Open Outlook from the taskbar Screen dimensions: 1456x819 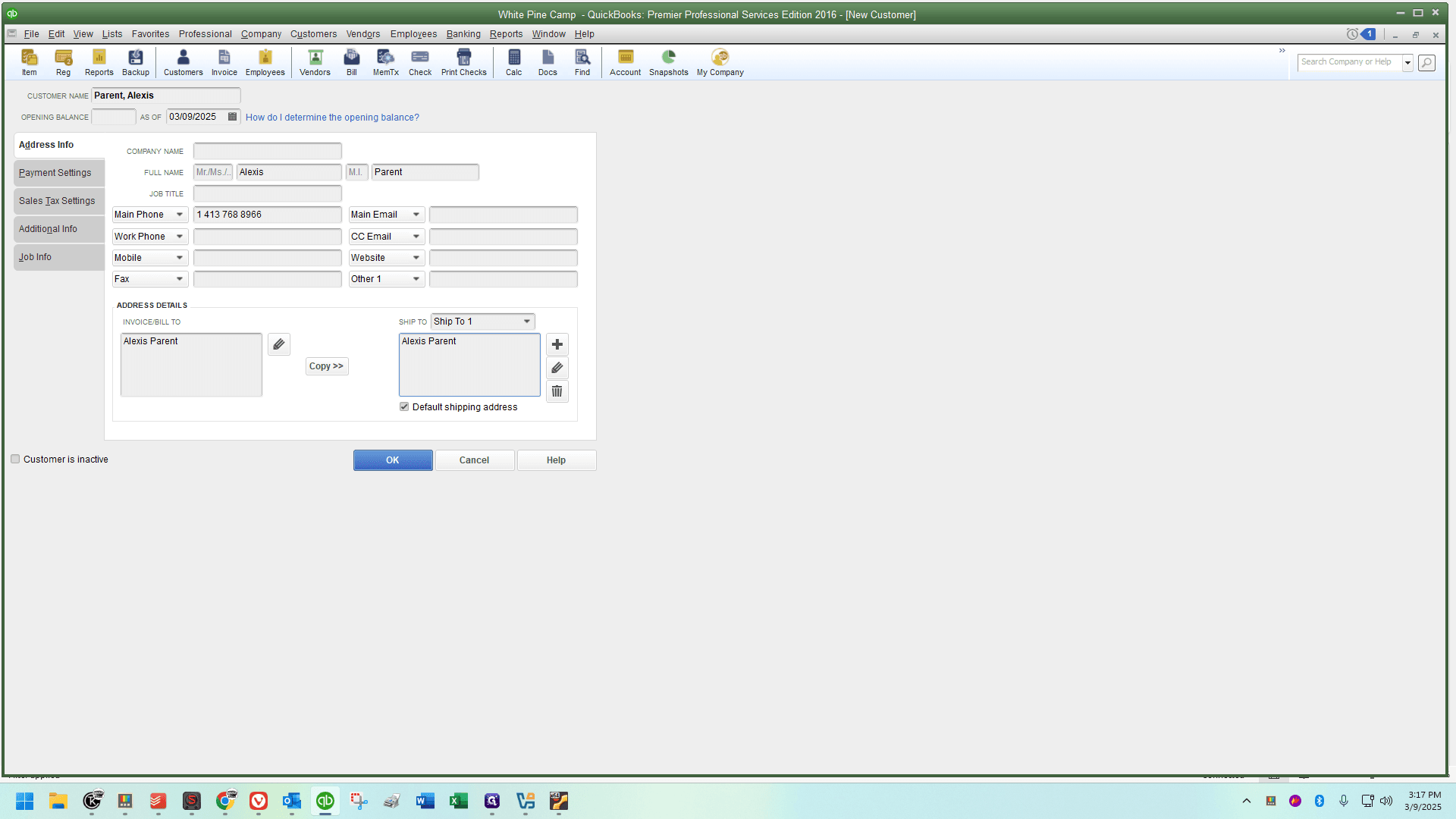(x=292, y=801)
